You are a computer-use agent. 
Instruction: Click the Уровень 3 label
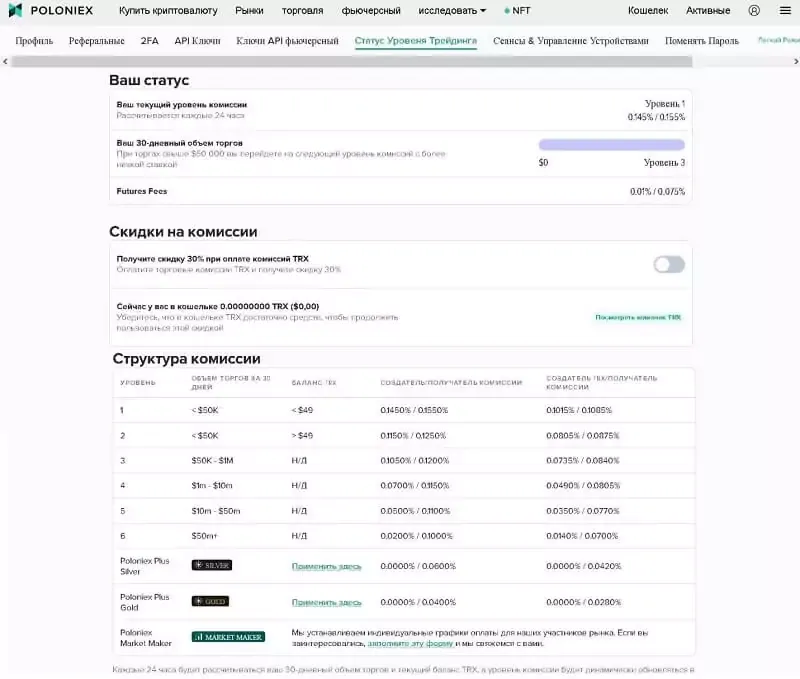click(x=664, y=163)
